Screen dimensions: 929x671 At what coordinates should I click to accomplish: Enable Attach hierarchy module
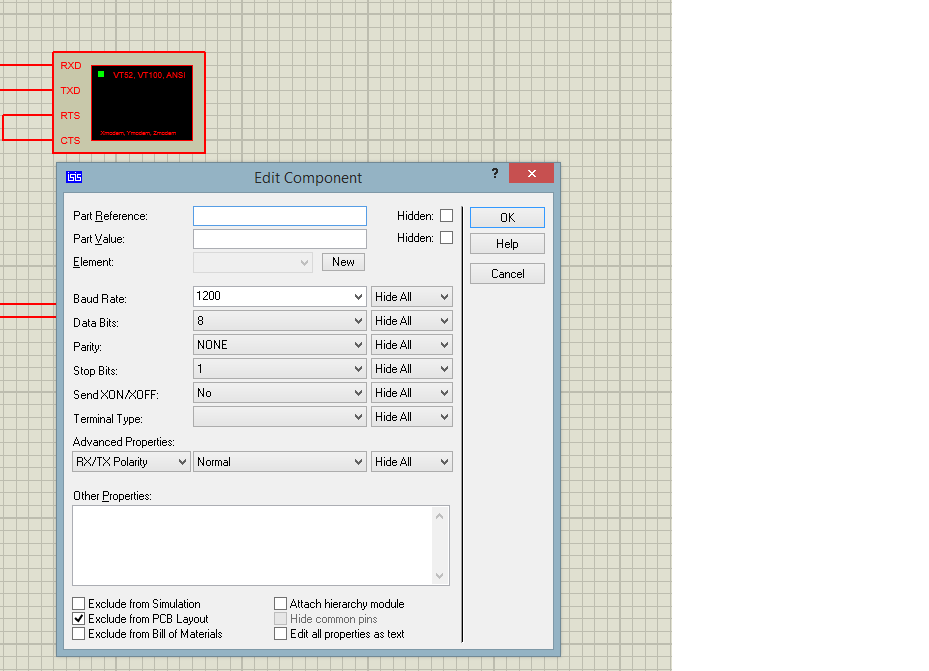pos(280,603)
